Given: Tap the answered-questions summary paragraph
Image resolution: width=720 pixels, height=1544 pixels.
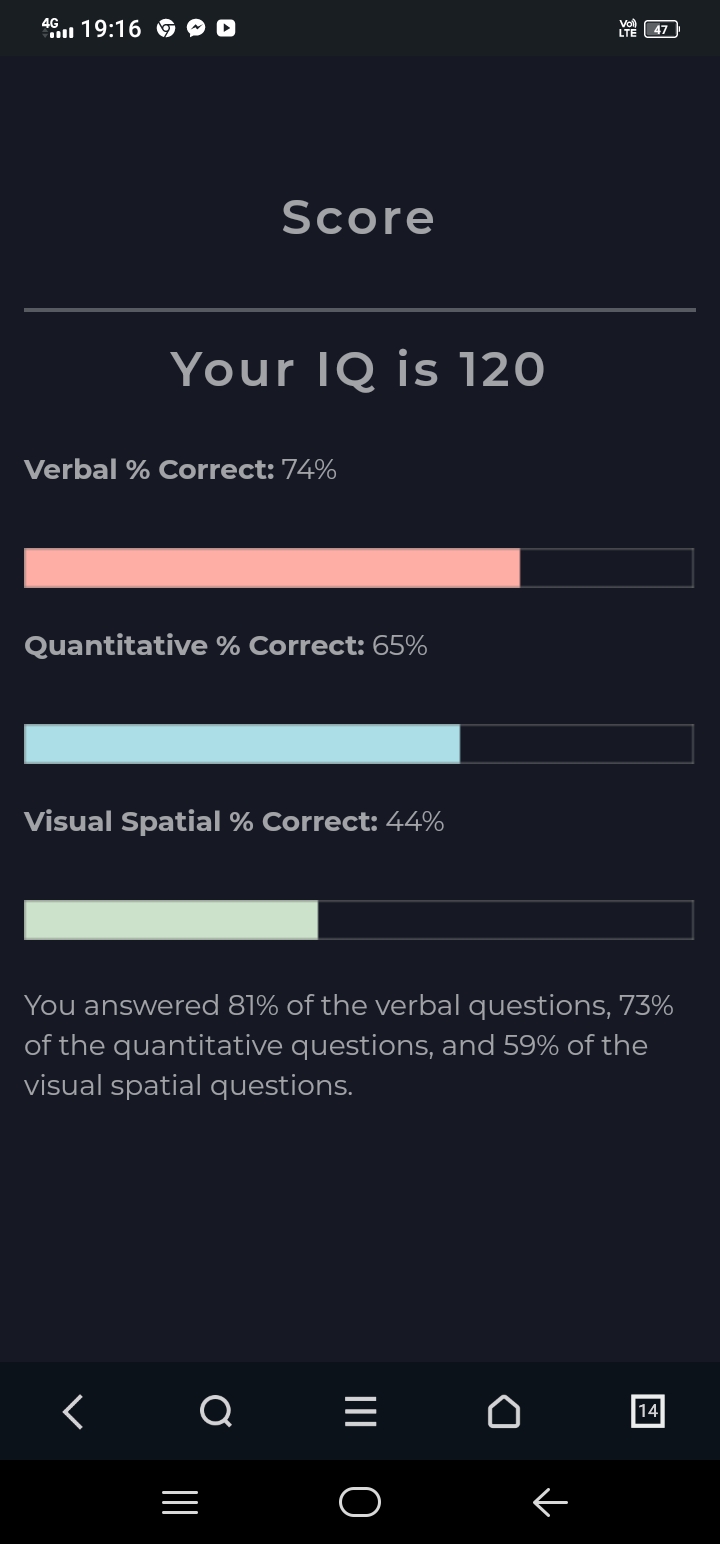Looking at the screenshot, I should point(349,1045).
